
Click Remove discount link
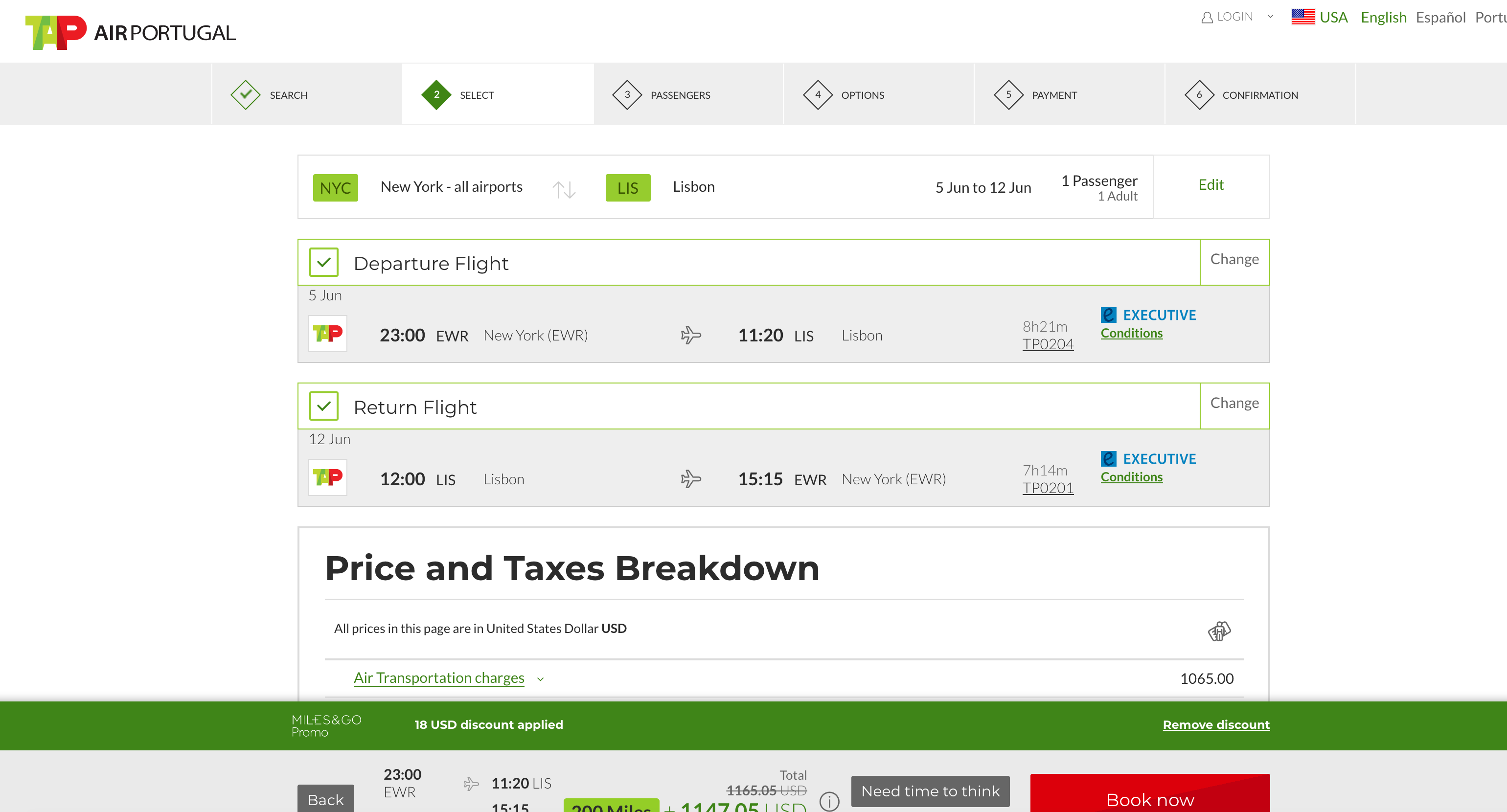[1216, 724]
